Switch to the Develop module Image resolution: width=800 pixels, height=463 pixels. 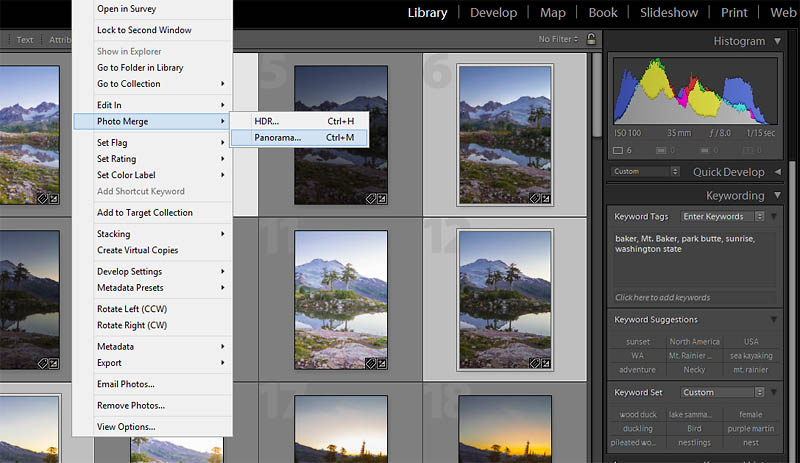[493, 13]
